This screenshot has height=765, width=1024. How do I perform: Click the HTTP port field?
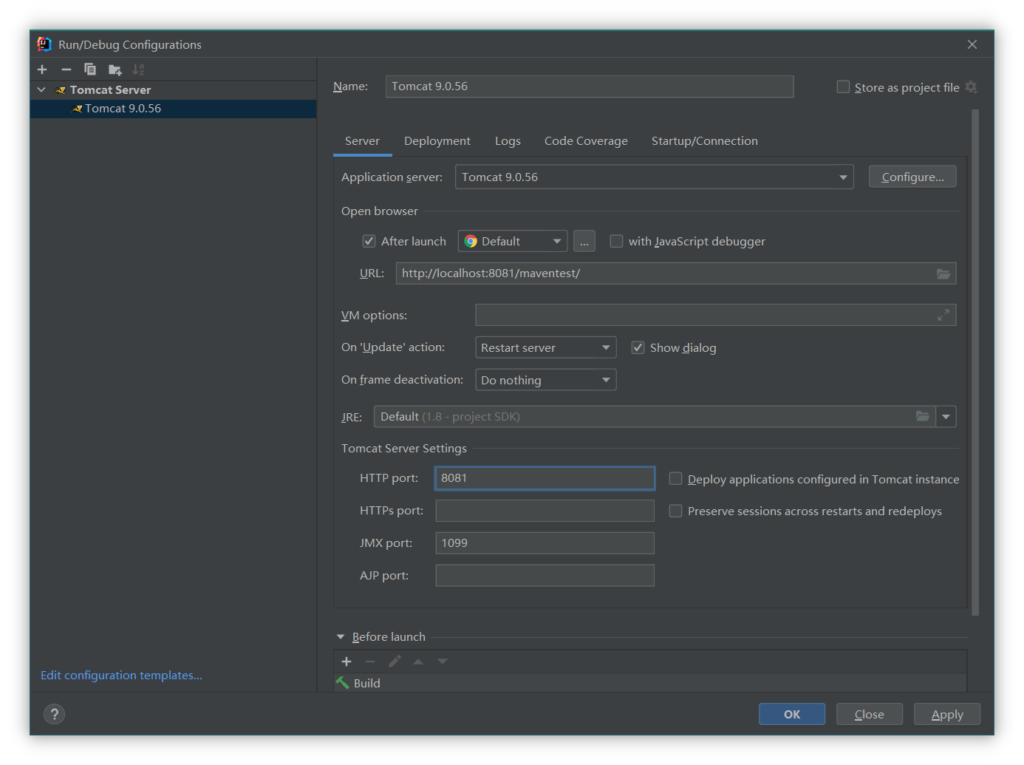coord(545,478)
